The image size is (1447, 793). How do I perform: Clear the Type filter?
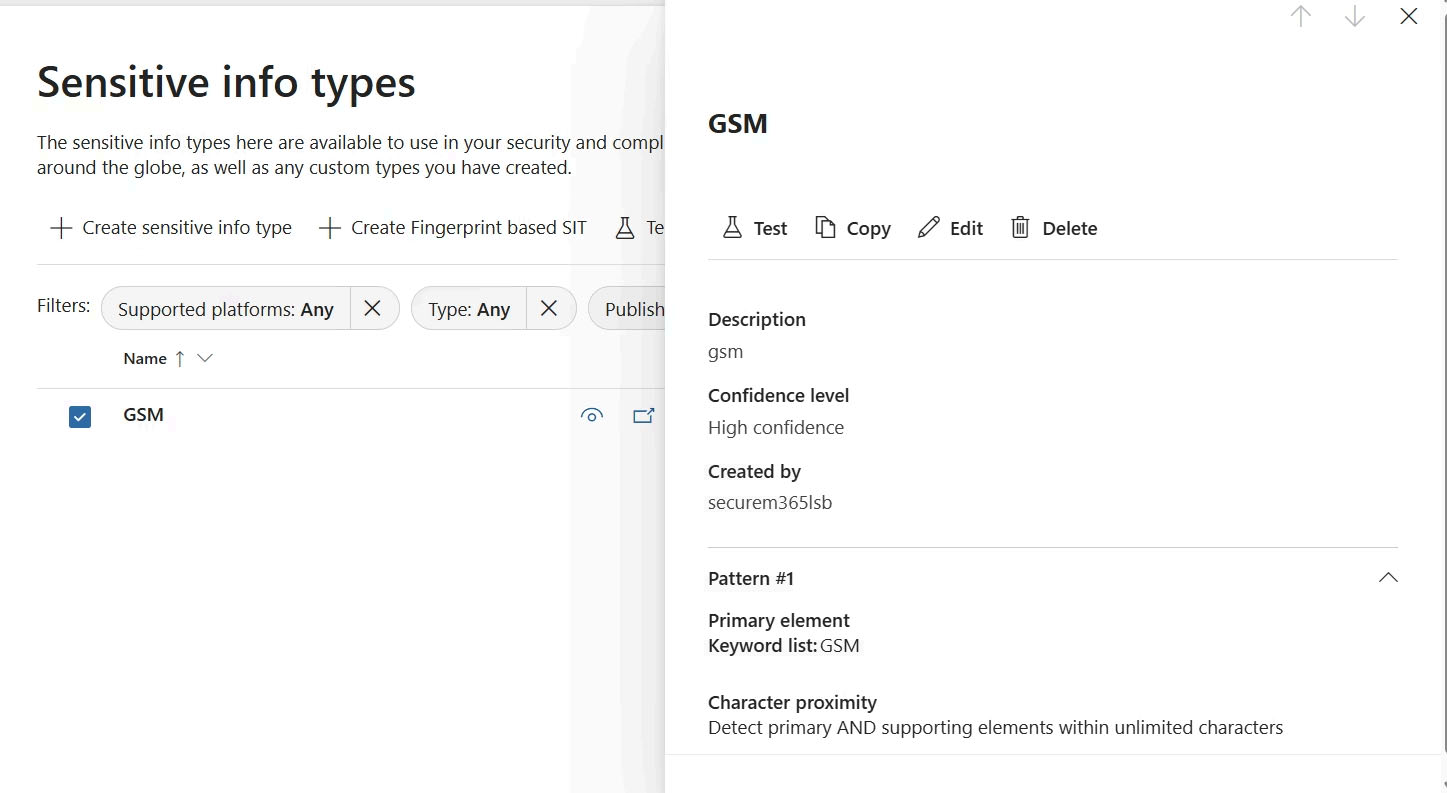pos(549,309)
